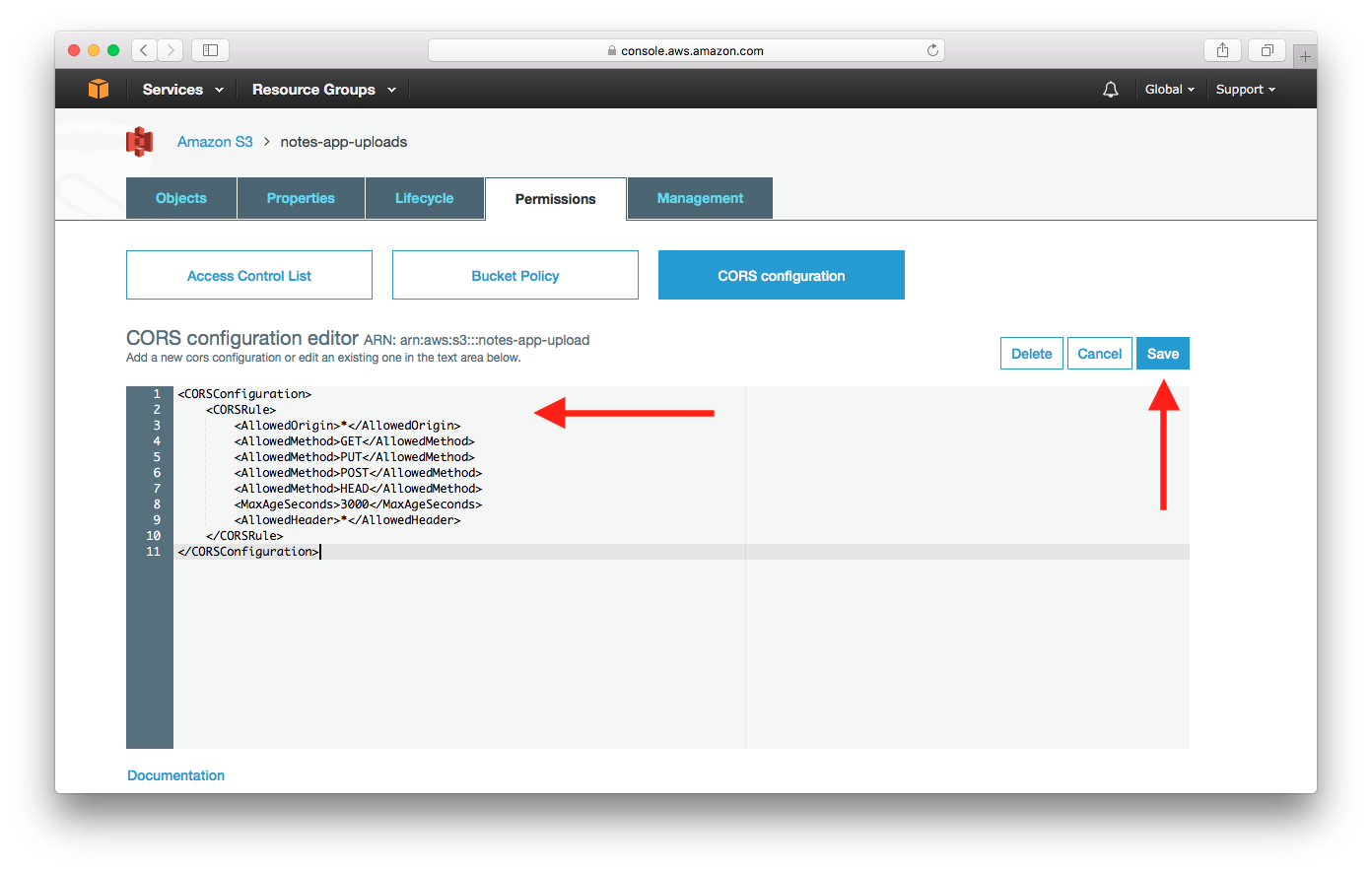Image resolution: width=1372 pixels, height=872 pixels.
Task: Click the notes-app-uploads bucket name
Action: (x=344, y=142)
